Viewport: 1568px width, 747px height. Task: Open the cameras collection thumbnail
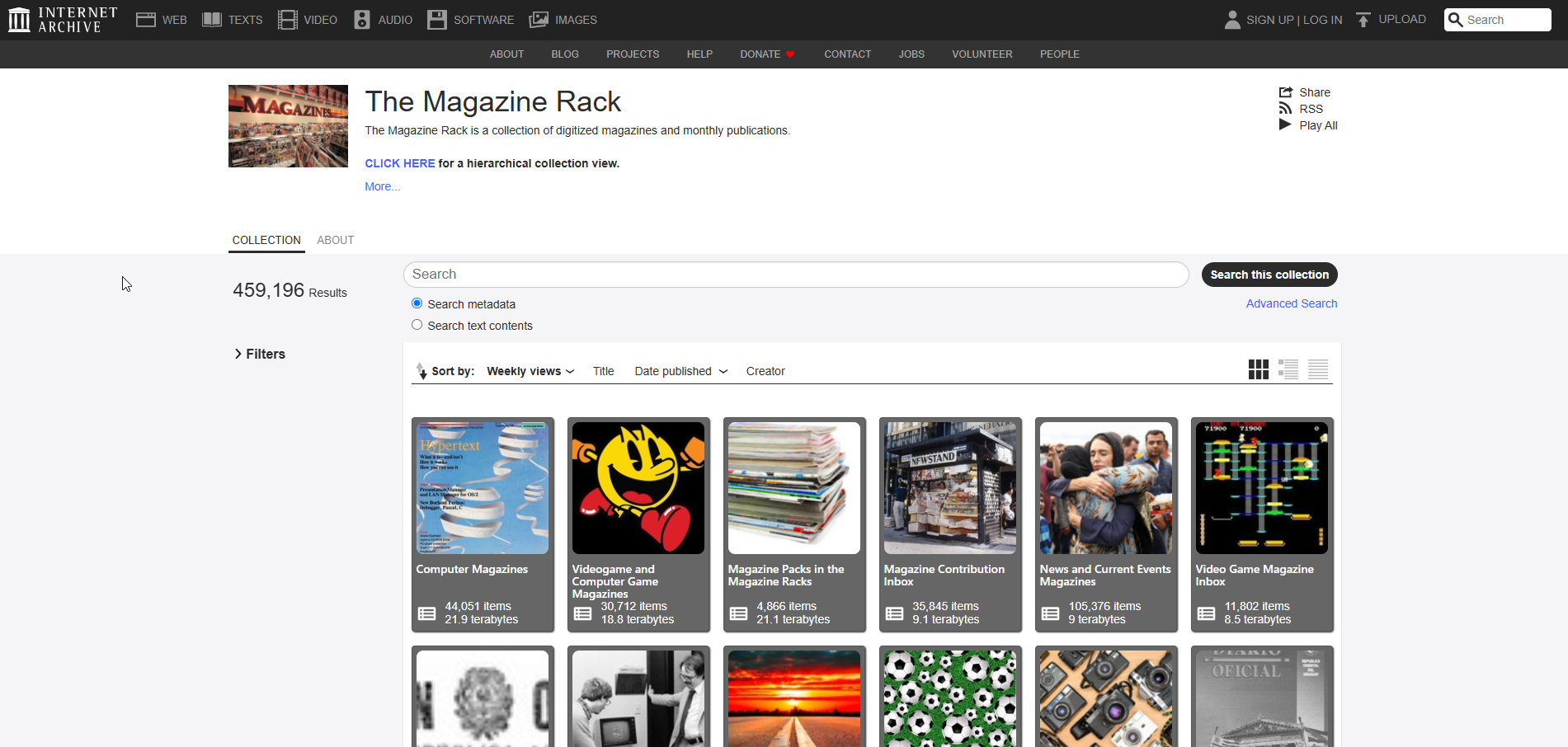coord(1106,698)
